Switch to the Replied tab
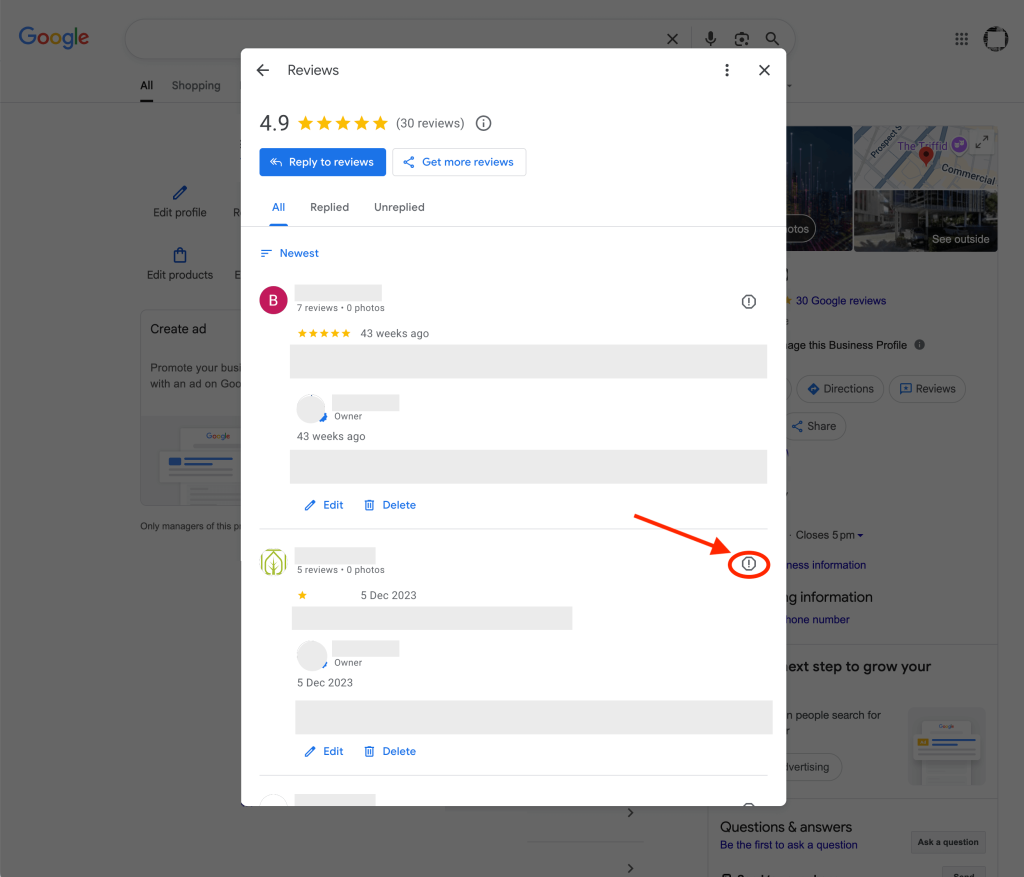The image size is (1024, 877). pyautogui.click(x=329, y=207)
